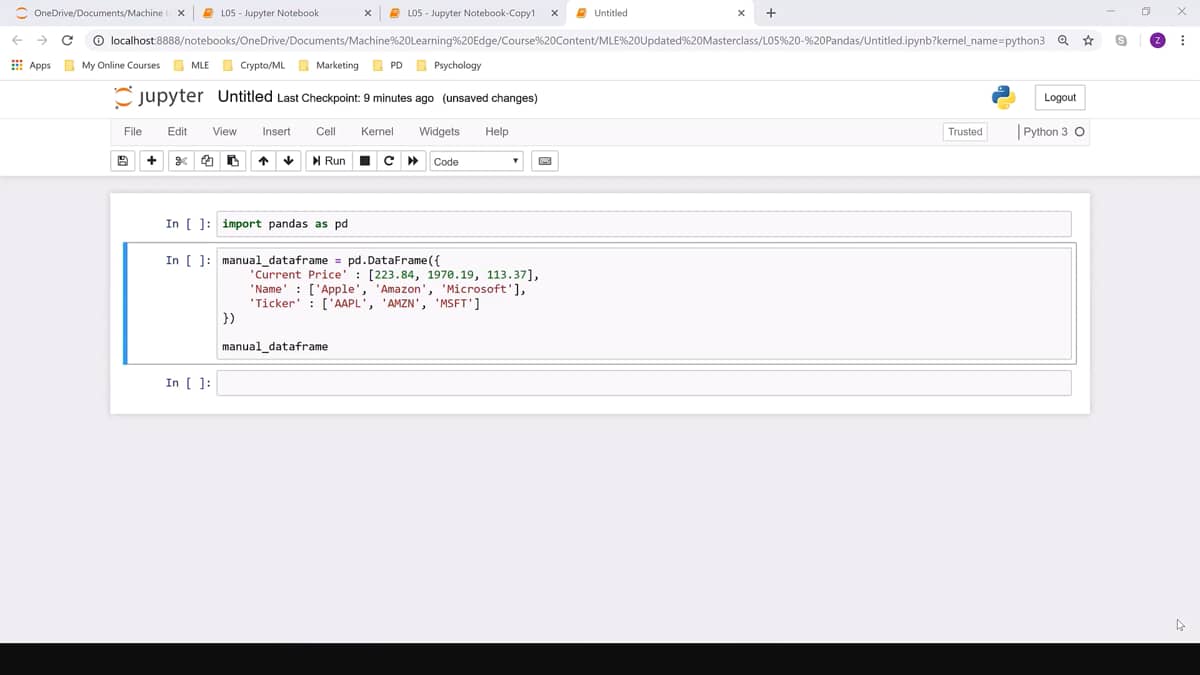This screenshot has height=675, width=1200.
Task: Click the Skype extension icon
Action: point(1121,40)
